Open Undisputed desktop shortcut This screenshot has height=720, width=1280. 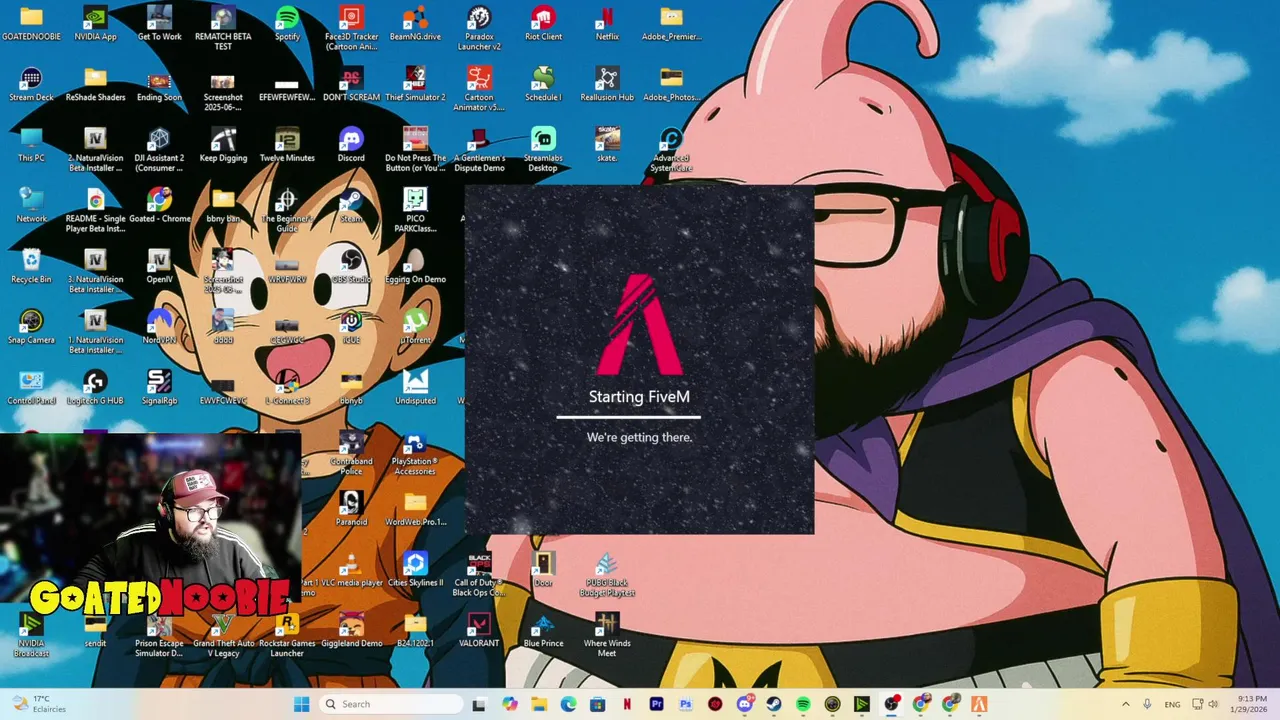(x=415, y=388)
